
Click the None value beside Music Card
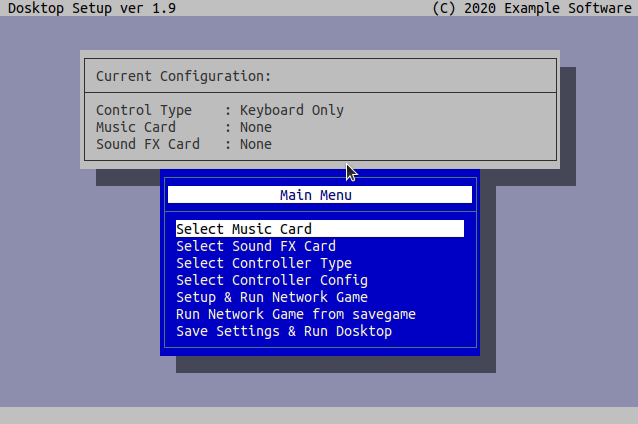[x=256, y=127]
